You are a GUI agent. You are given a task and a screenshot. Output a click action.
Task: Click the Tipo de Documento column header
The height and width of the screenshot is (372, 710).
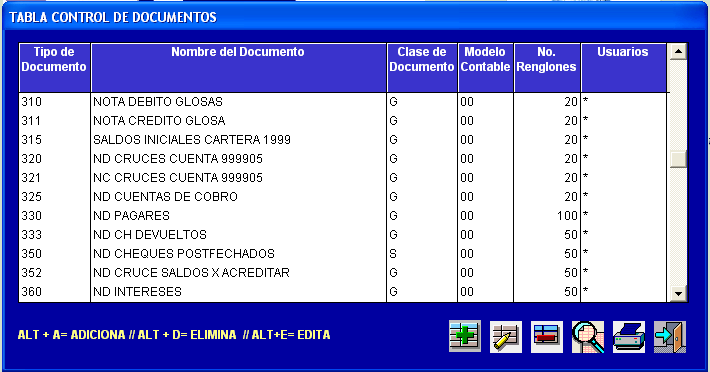pyautogui.click(x=54, y=68)
